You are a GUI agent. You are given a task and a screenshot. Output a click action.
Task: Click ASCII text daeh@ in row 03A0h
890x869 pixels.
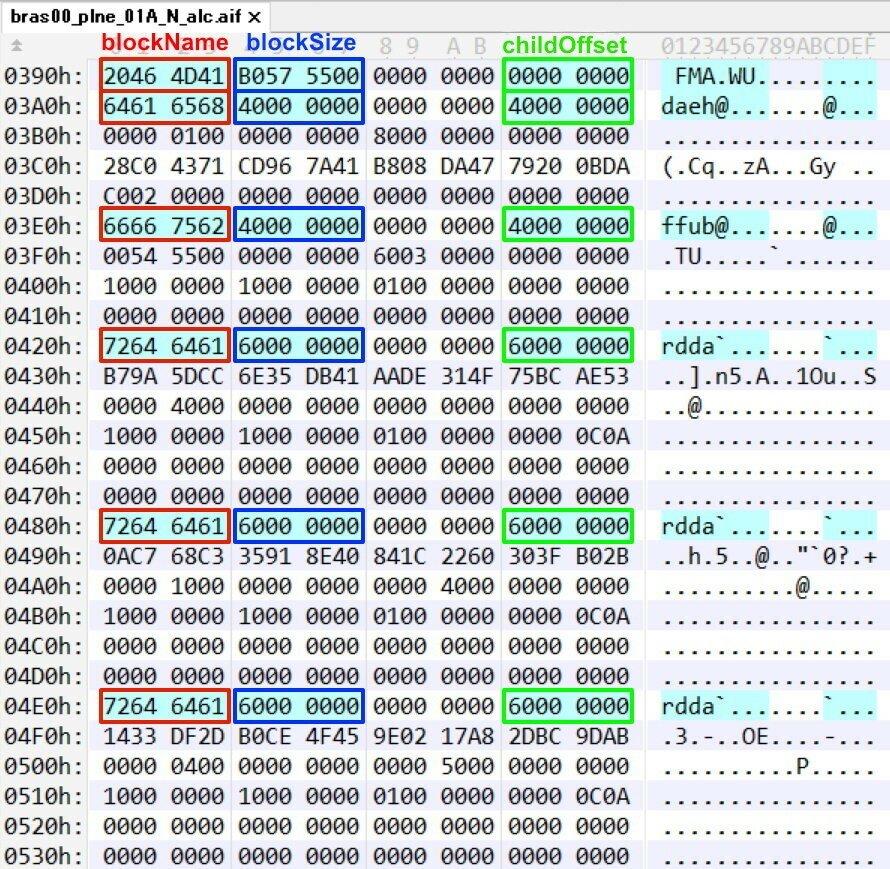coord(695,106)
